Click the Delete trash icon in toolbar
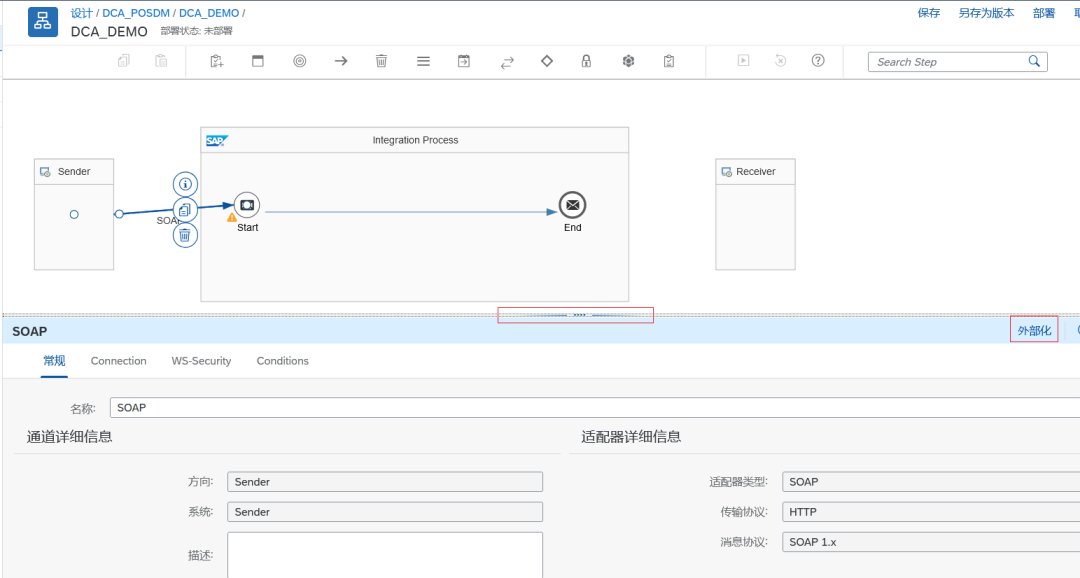This screenshot has height=578, width=1080. (382, 61)
